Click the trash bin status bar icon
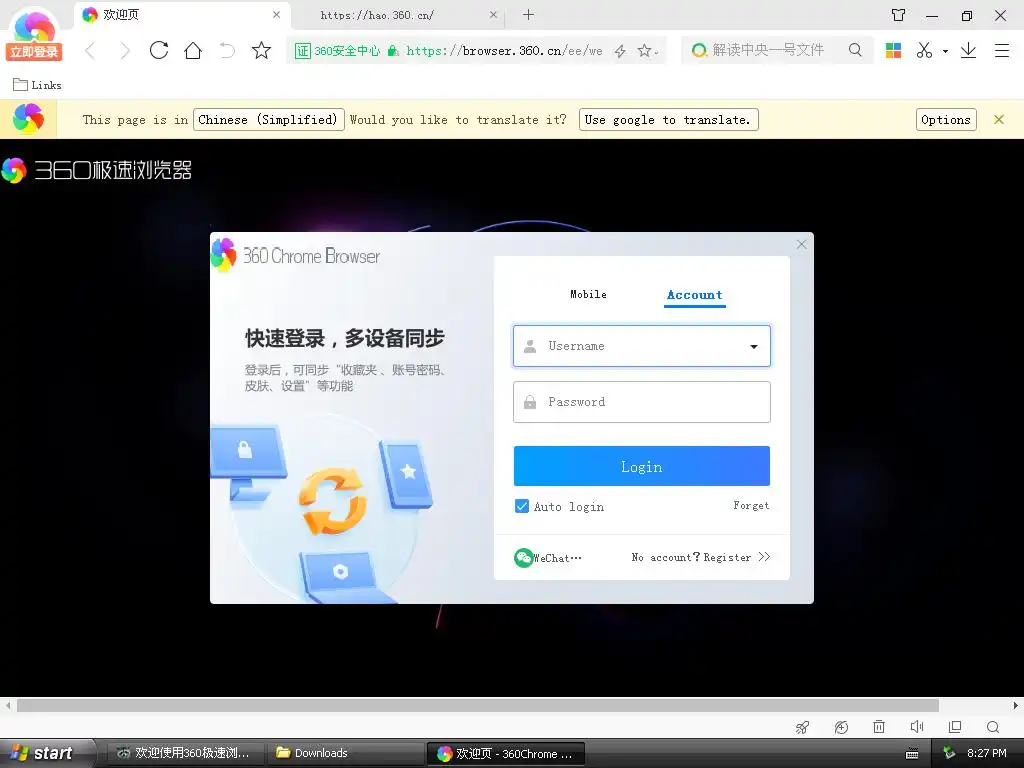Viewport: 1024px width, 768px height. (x=879, y=727)
